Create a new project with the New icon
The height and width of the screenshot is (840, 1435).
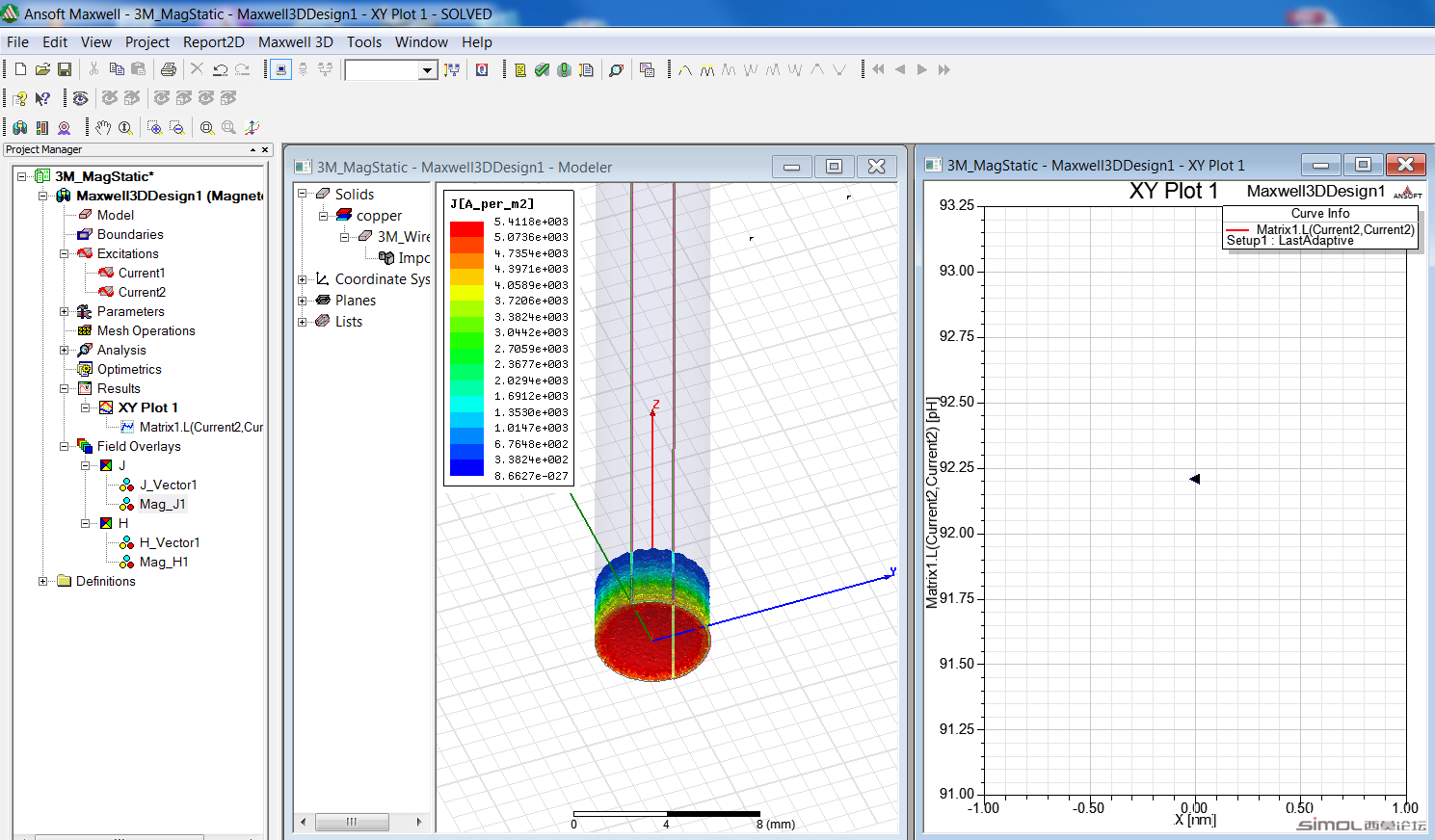pyautogui.click(x=20, y=69)
